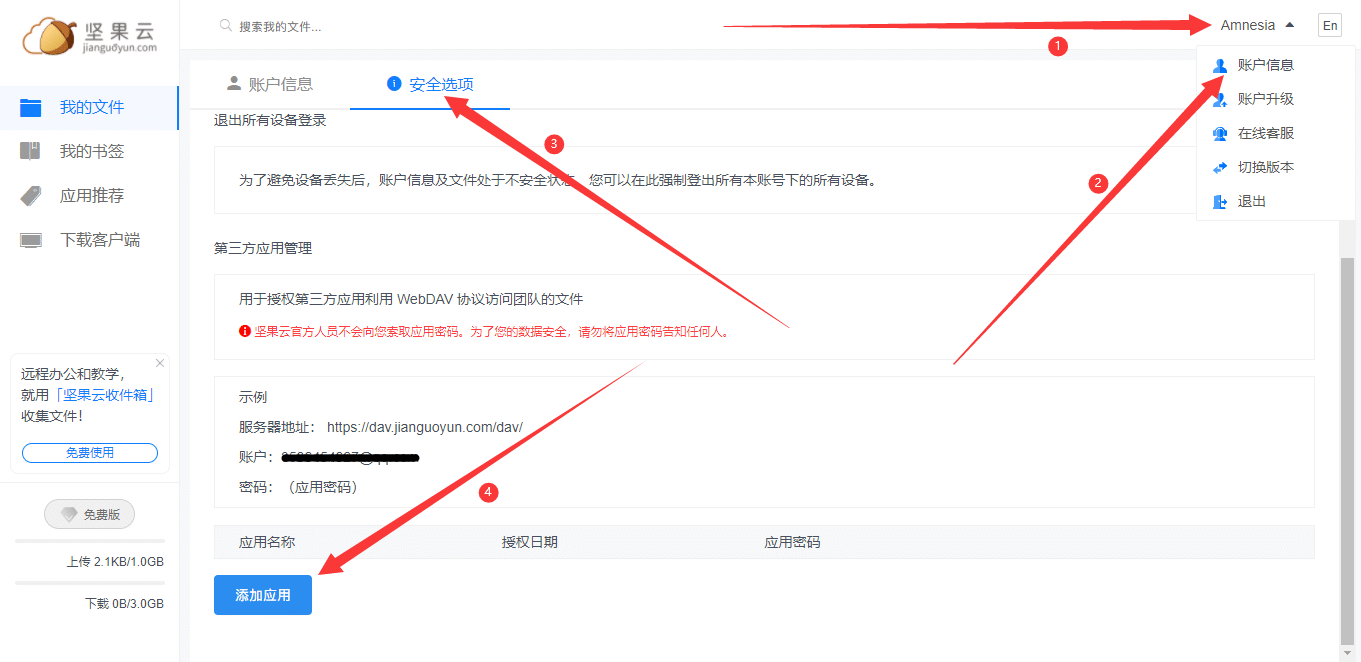This screenshot has height=662, width=1361.
Task: Click the 退出 logout icon in menu
Action: [1219, 200]
